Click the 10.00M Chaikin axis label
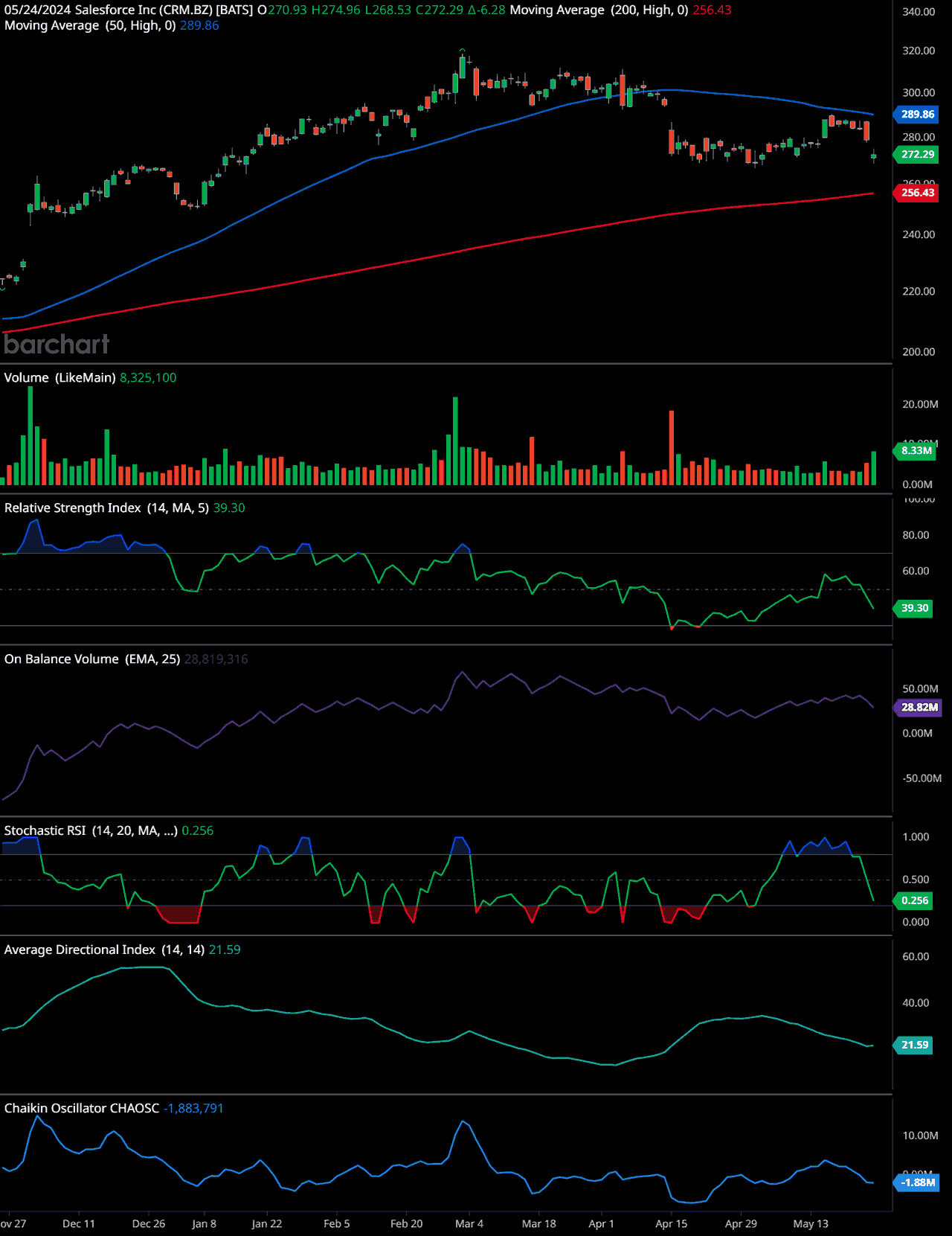 [x=920, y=1136]
